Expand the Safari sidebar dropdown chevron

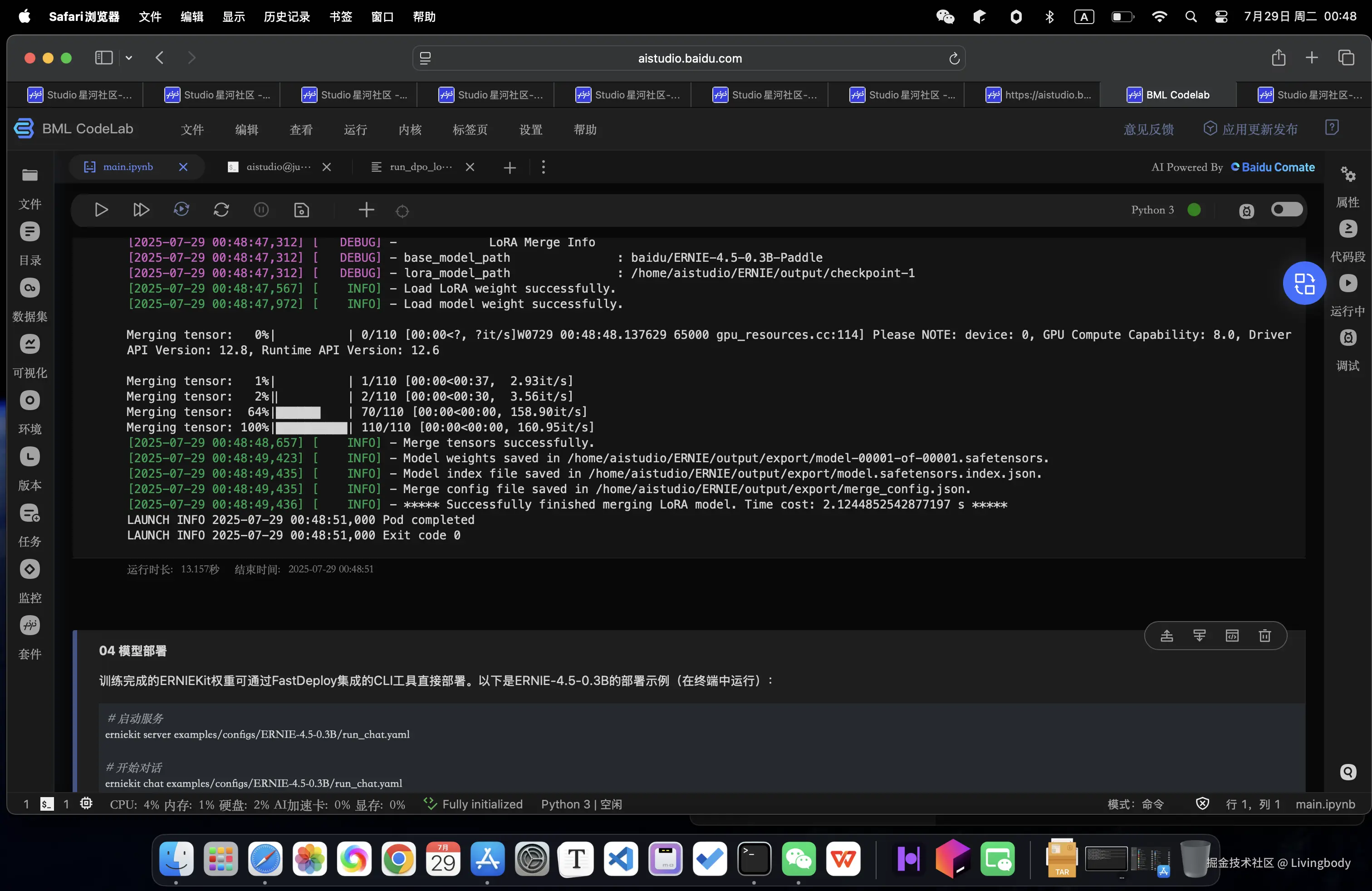coord(128,58)
